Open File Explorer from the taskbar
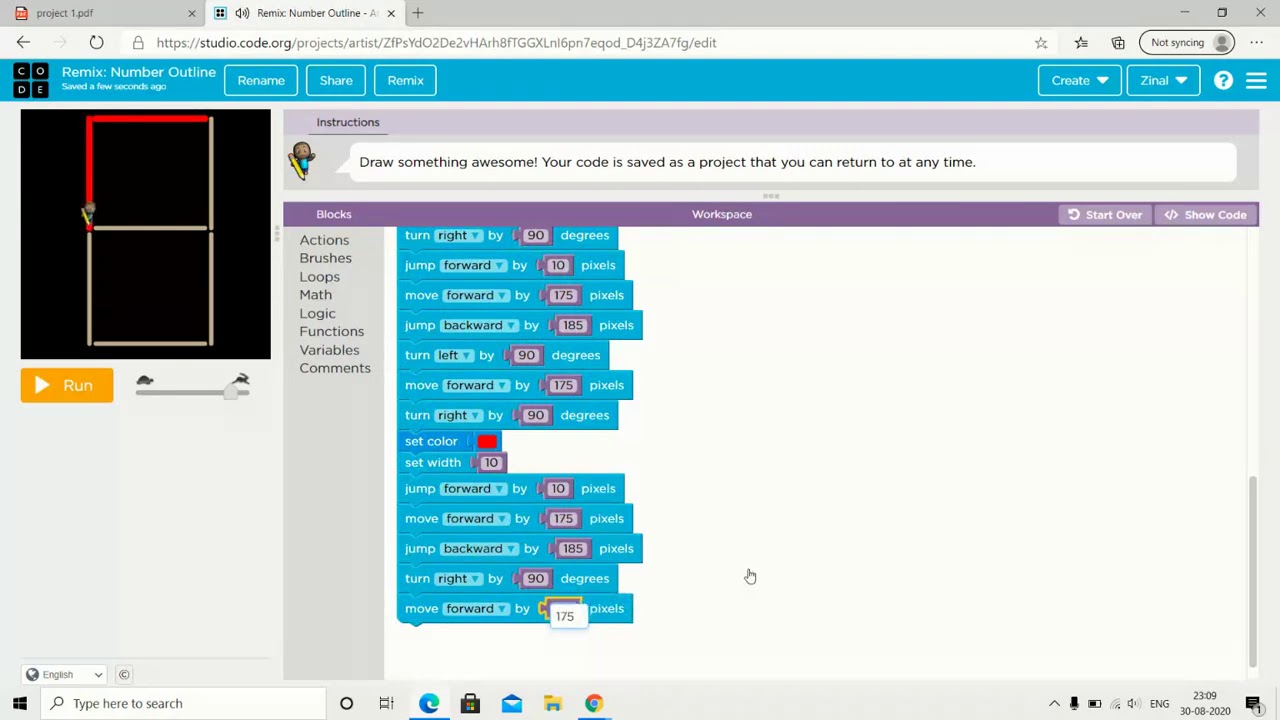This screenshot has width=1280, height=720. 552,703
